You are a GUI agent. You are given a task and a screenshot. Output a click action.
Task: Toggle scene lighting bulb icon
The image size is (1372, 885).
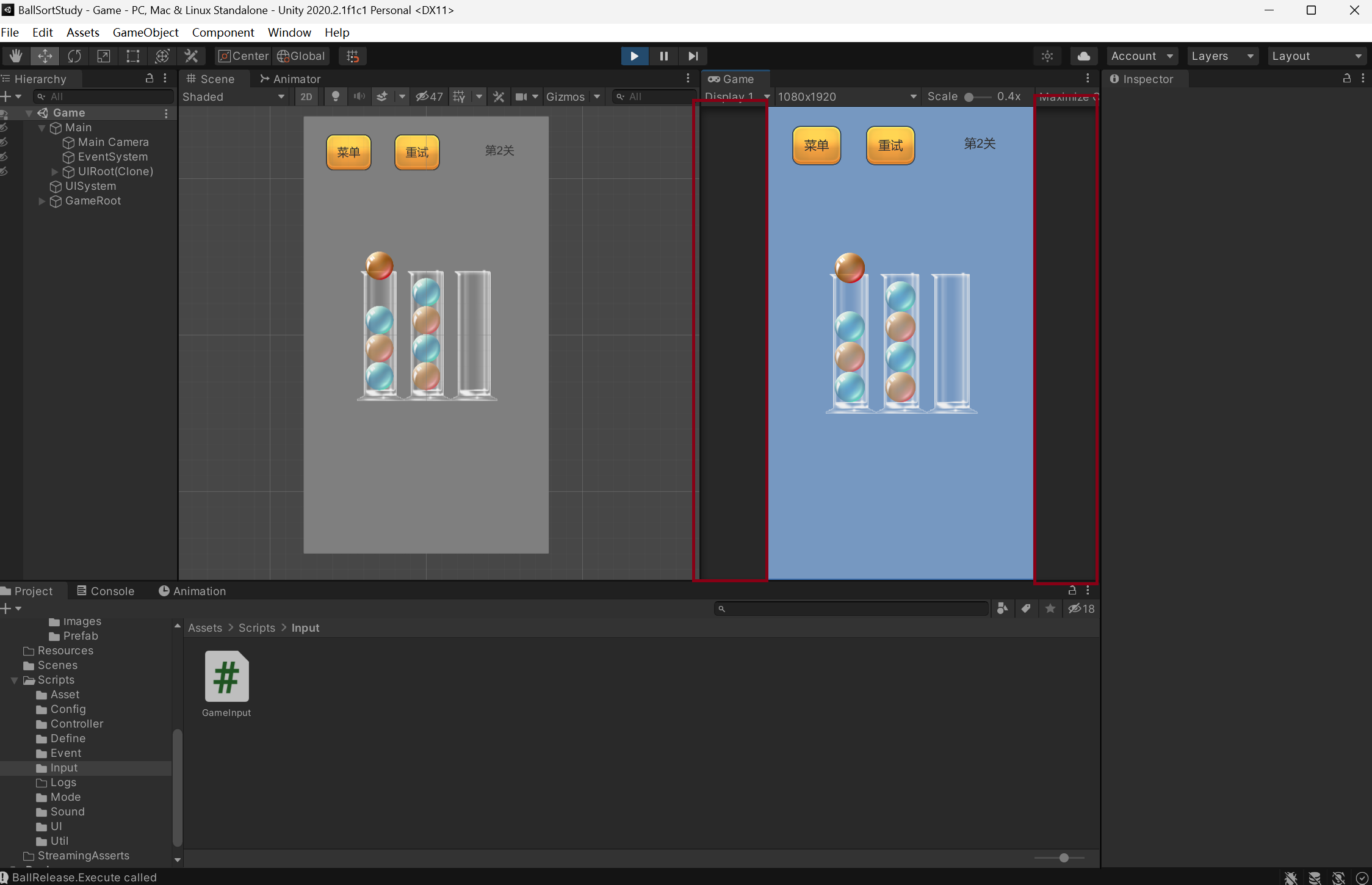[335, 96]
